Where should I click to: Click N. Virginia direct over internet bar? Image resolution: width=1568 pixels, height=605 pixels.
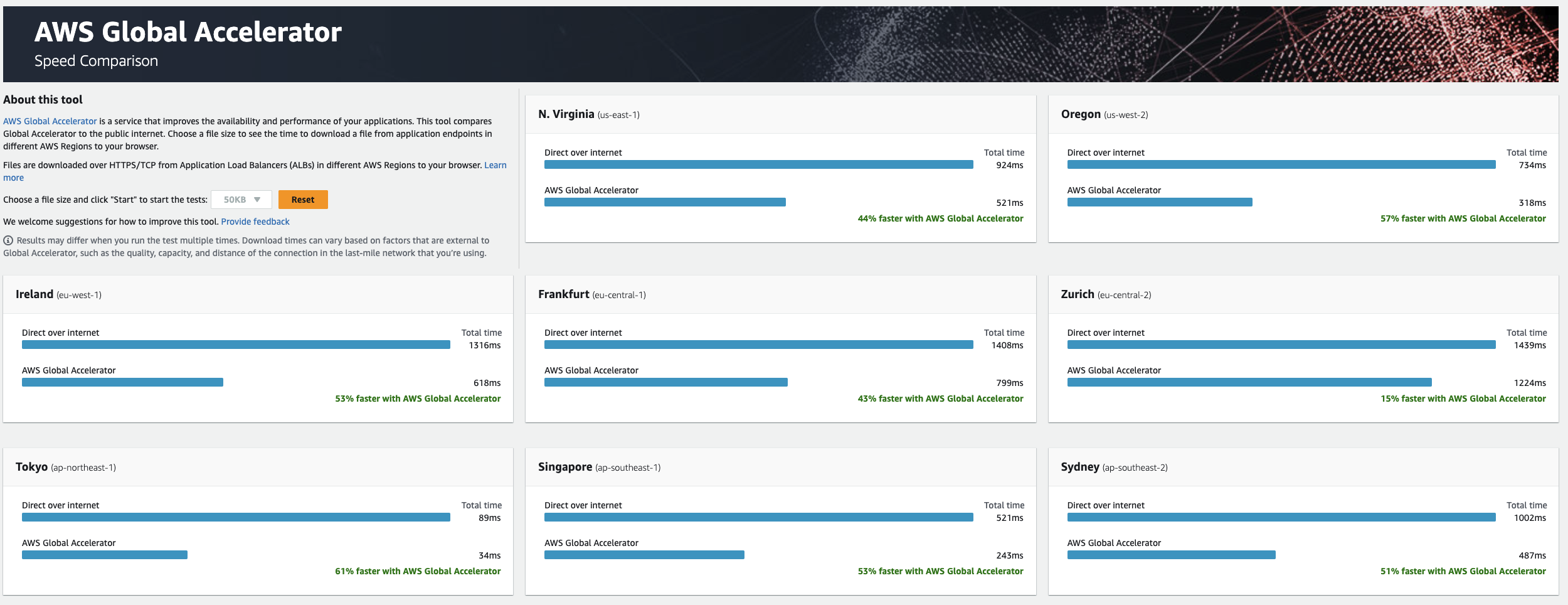[x=759, y=164]
